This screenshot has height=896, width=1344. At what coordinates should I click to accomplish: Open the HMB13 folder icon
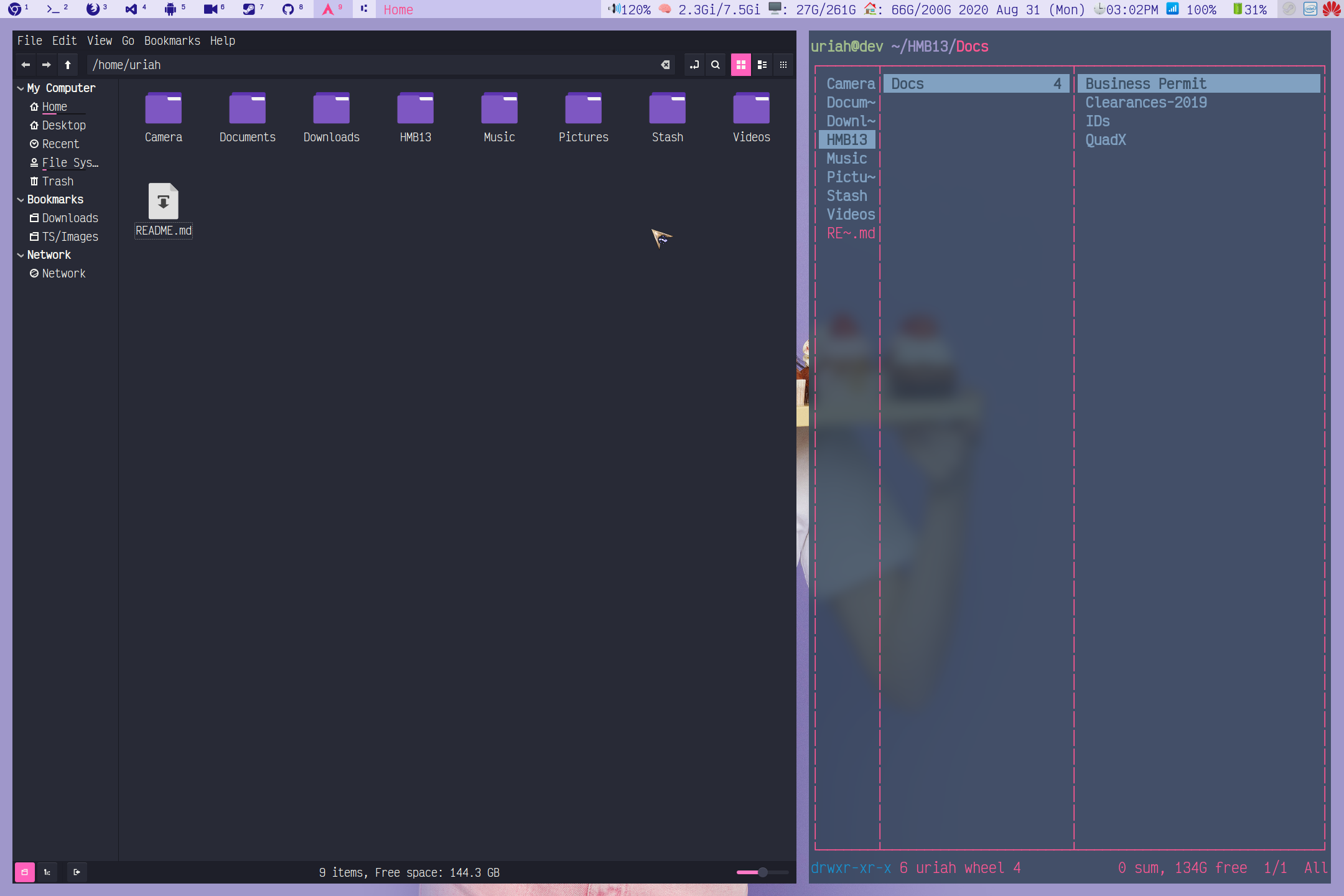click(x=415, y=108)
